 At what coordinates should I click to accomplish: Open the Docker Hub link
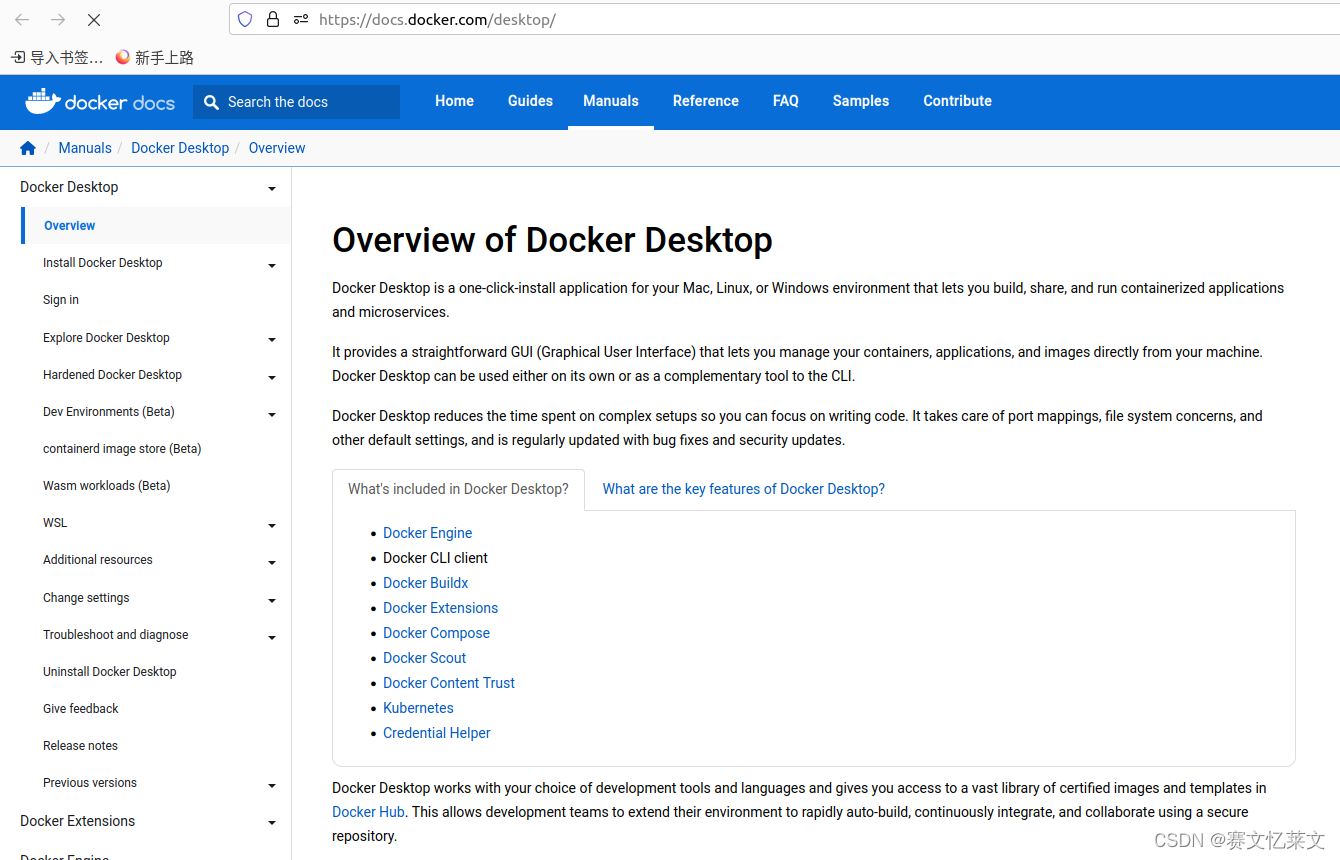[x=368, y=812]
